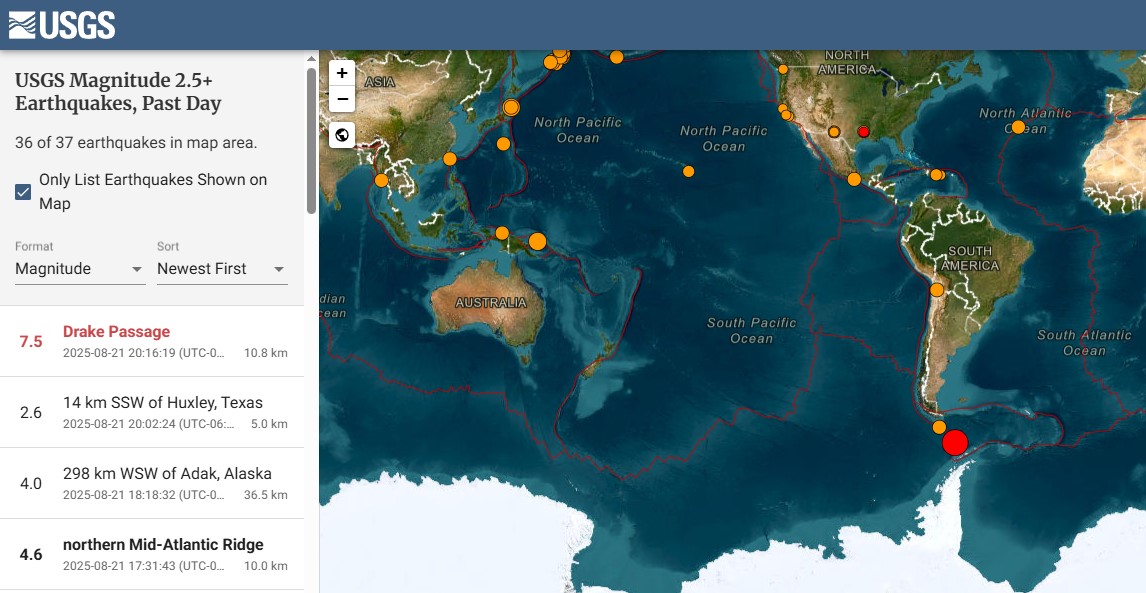Screen dimensions: 1146x593
Task: Open the 298 km WSW of Adak, Alaska entry
Action: 152,483
